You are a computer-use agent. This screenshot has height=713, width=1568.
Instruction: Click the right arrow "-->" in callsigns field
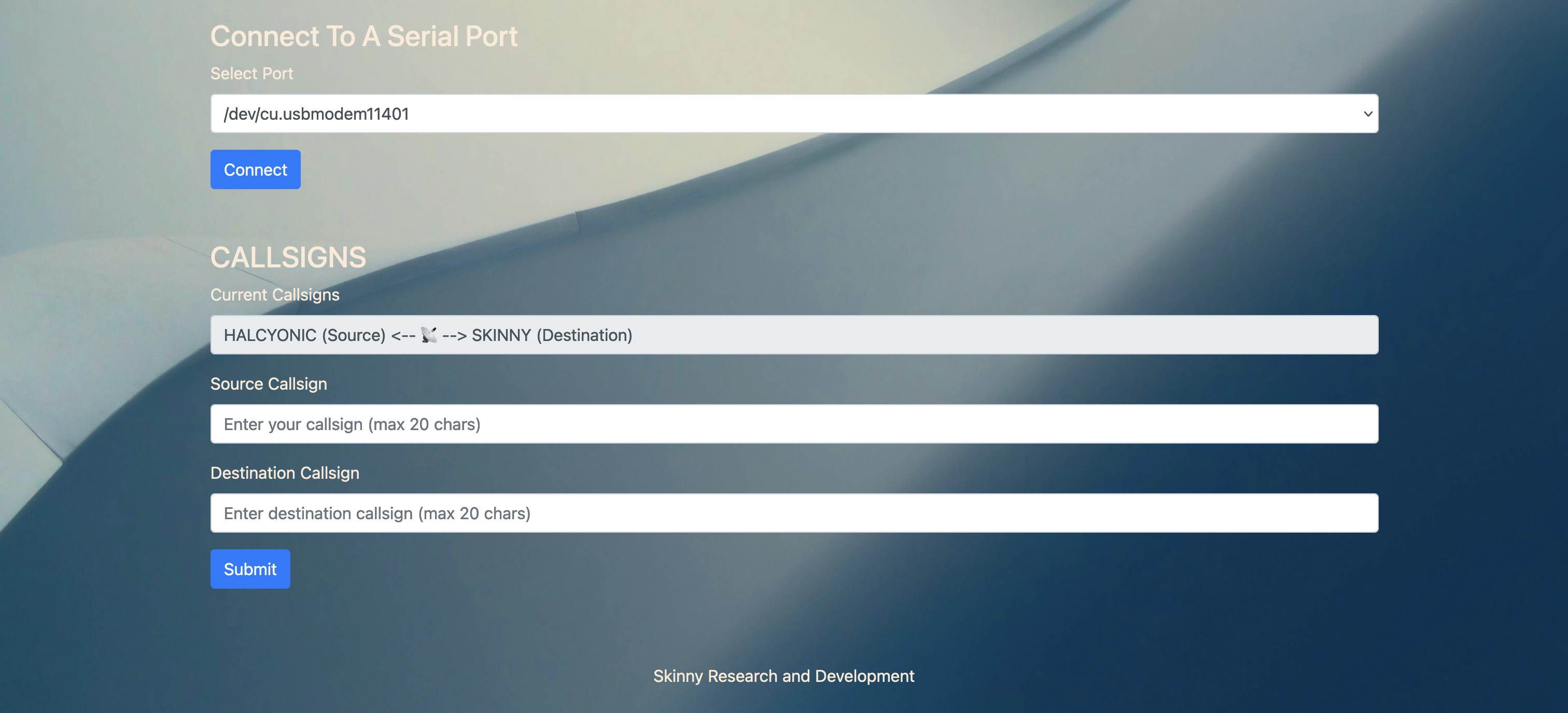(454, 335)
